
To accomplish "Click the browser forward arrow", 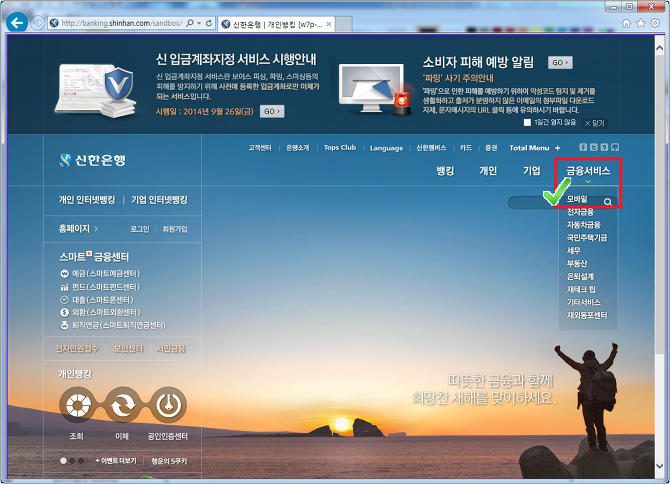I will (x=38, y=23).
